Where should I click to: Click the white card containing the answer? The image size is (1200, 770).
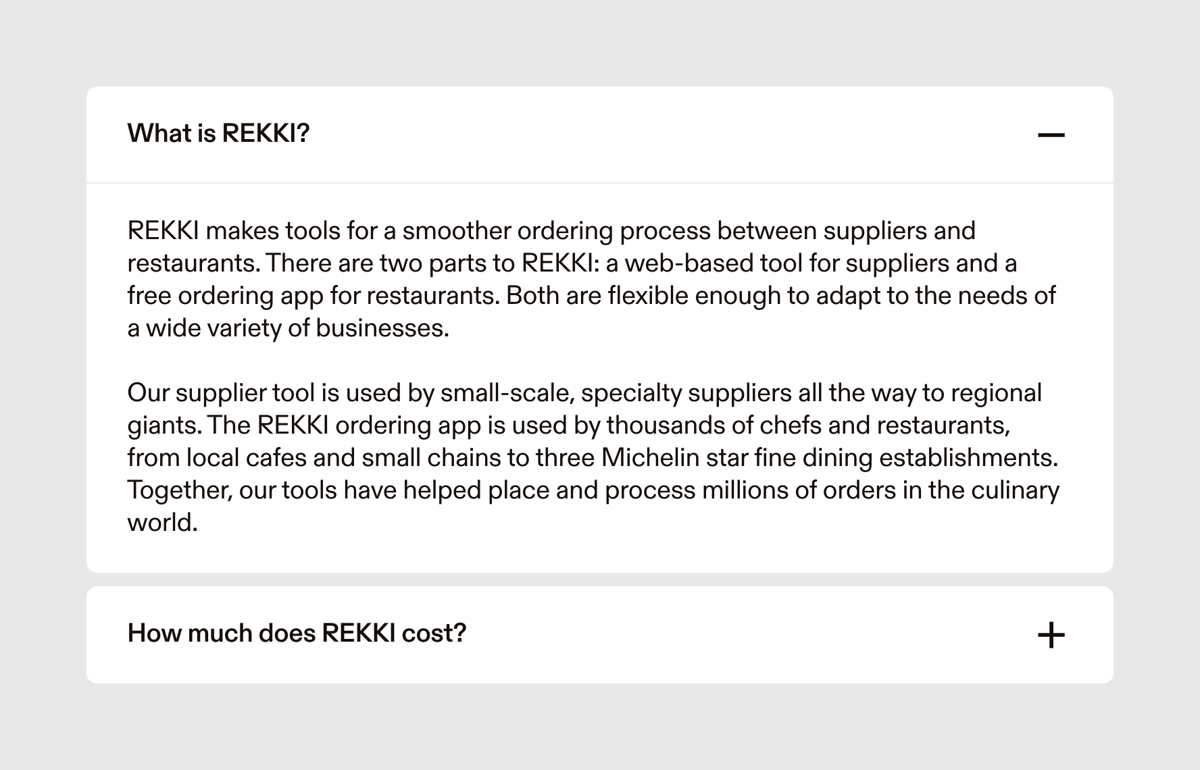click(x=600, y=375)
